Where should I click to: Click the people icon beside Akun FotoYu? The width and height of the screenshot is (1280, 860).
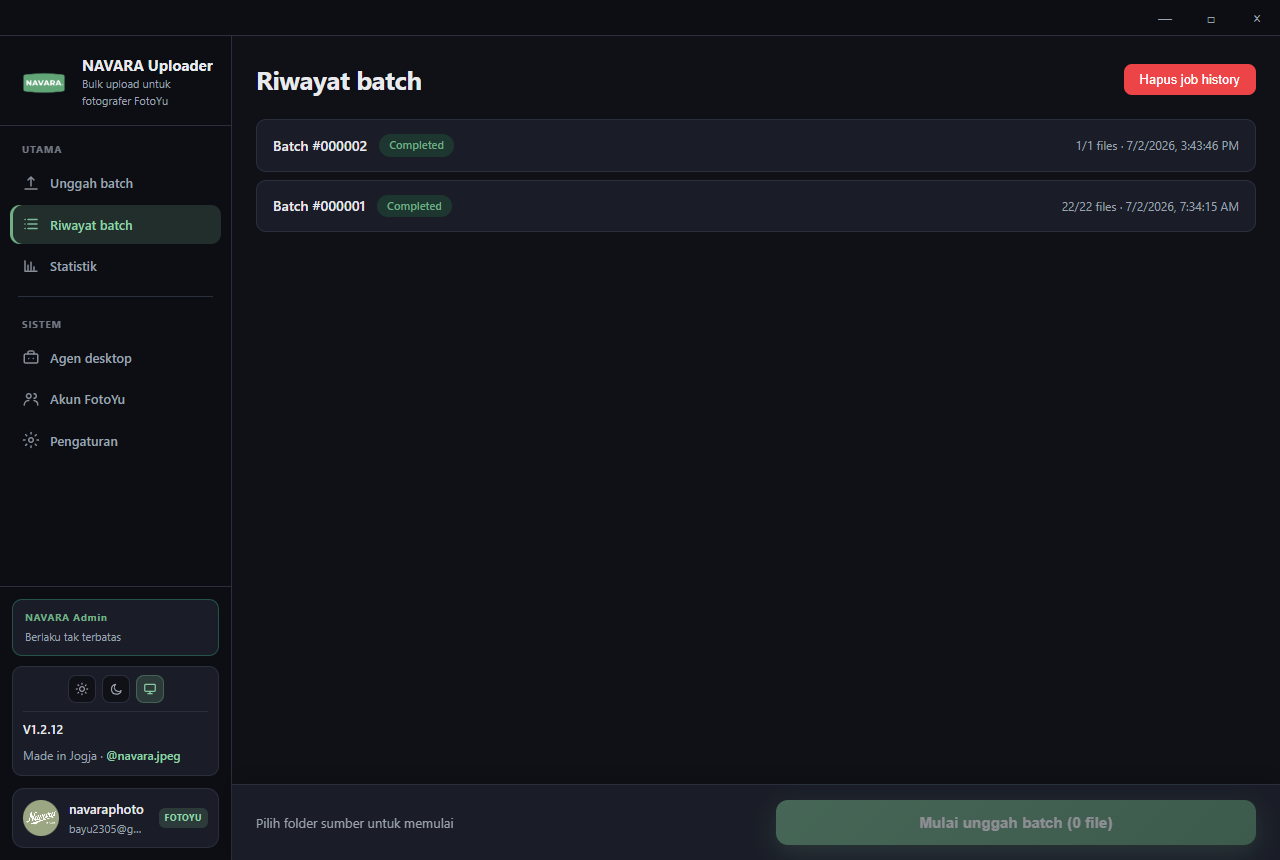[x=31, y=399]
